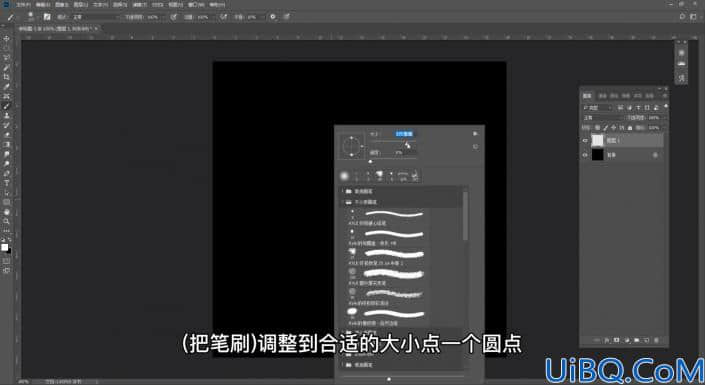
Task: Select the Crop tool
Action: 6,77
